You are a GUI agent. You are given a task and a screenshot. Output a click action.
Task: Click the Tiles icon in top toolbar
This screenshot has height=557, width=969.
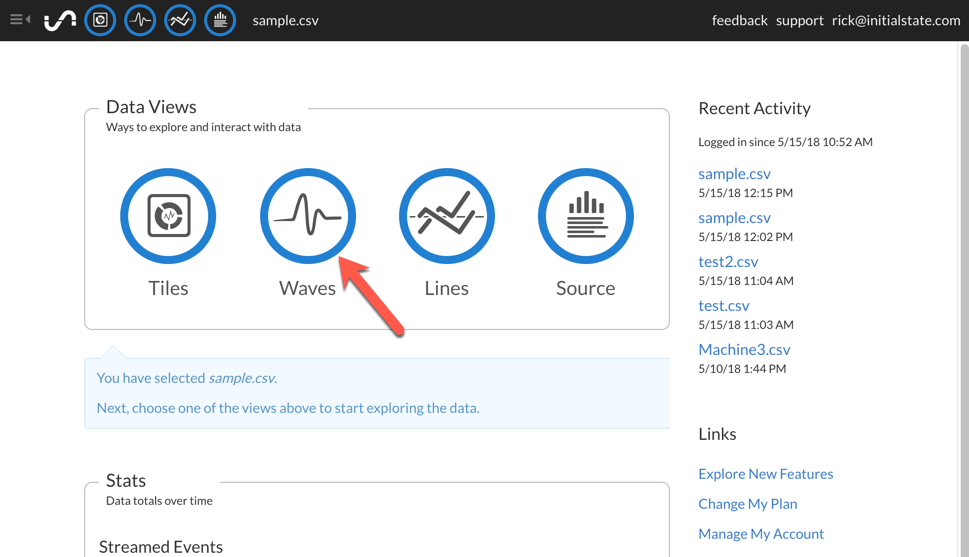(100, 20)
